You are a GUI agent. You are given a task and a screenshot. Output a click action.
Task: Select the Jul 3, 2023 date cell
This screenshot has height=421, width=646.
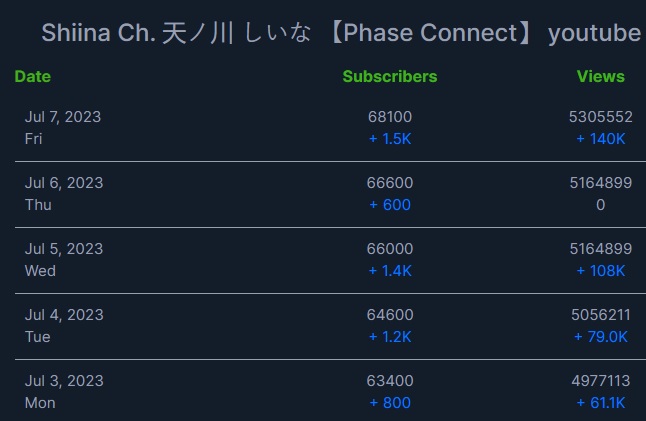[63, 381]
